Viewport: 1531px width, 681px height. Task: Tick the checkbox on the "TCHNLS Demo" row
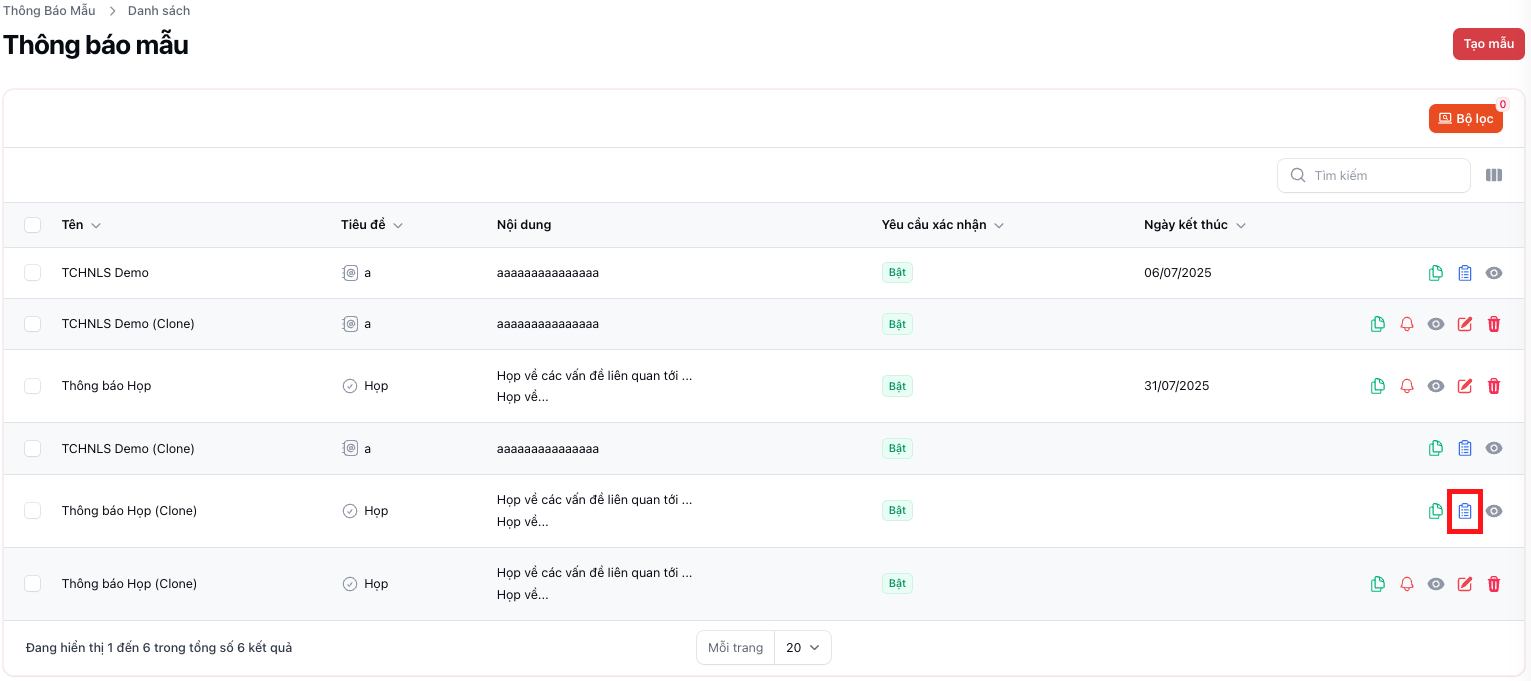(x=32, y=272)
